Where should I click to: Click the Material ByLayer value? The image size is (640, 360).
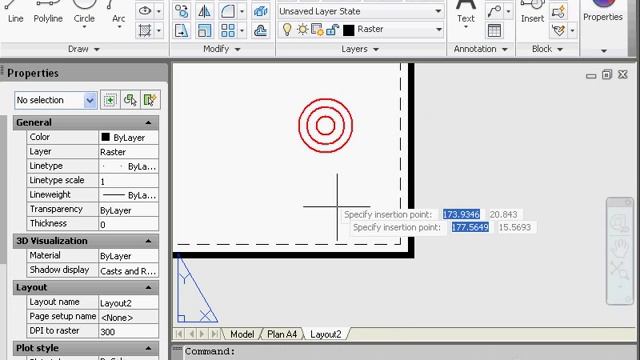[129, 256]
